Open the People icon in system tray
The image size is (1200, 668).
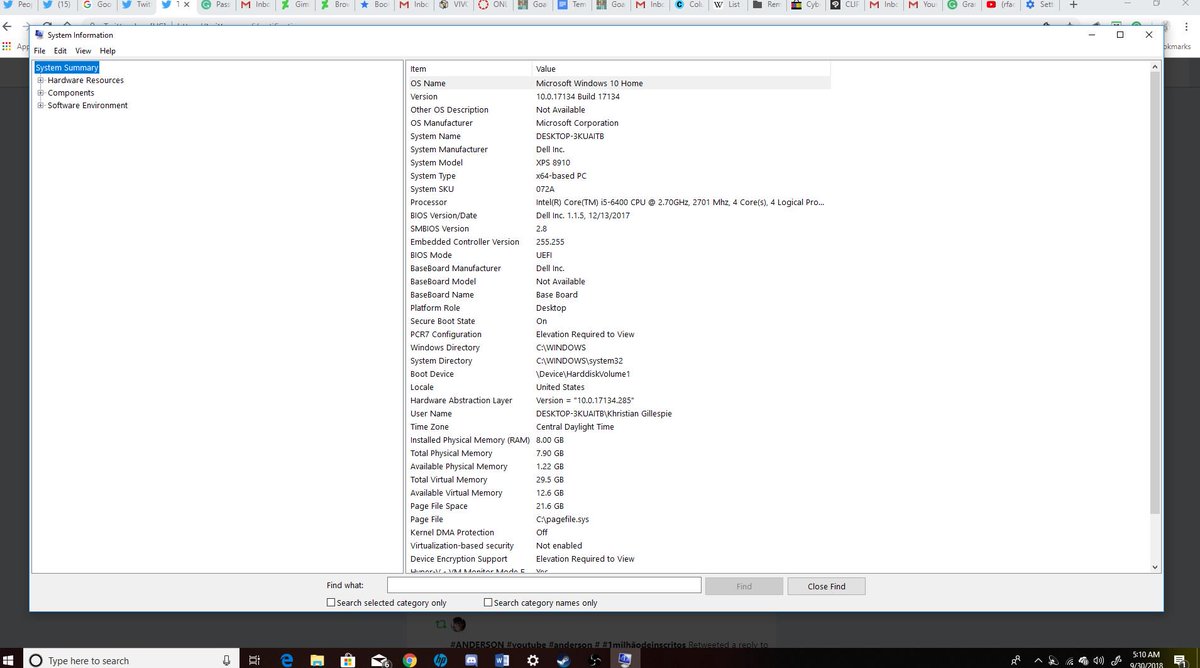pyautogui.click(x=1016, y=660)
